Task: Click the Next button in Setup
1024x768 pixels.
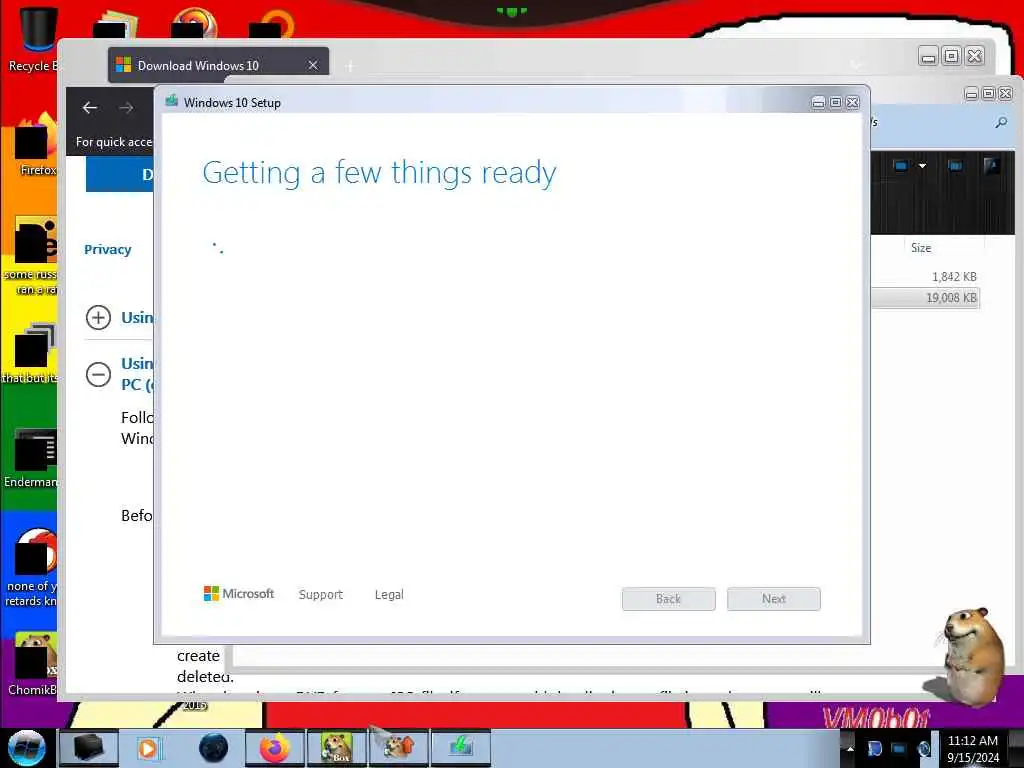Action: 774,599
